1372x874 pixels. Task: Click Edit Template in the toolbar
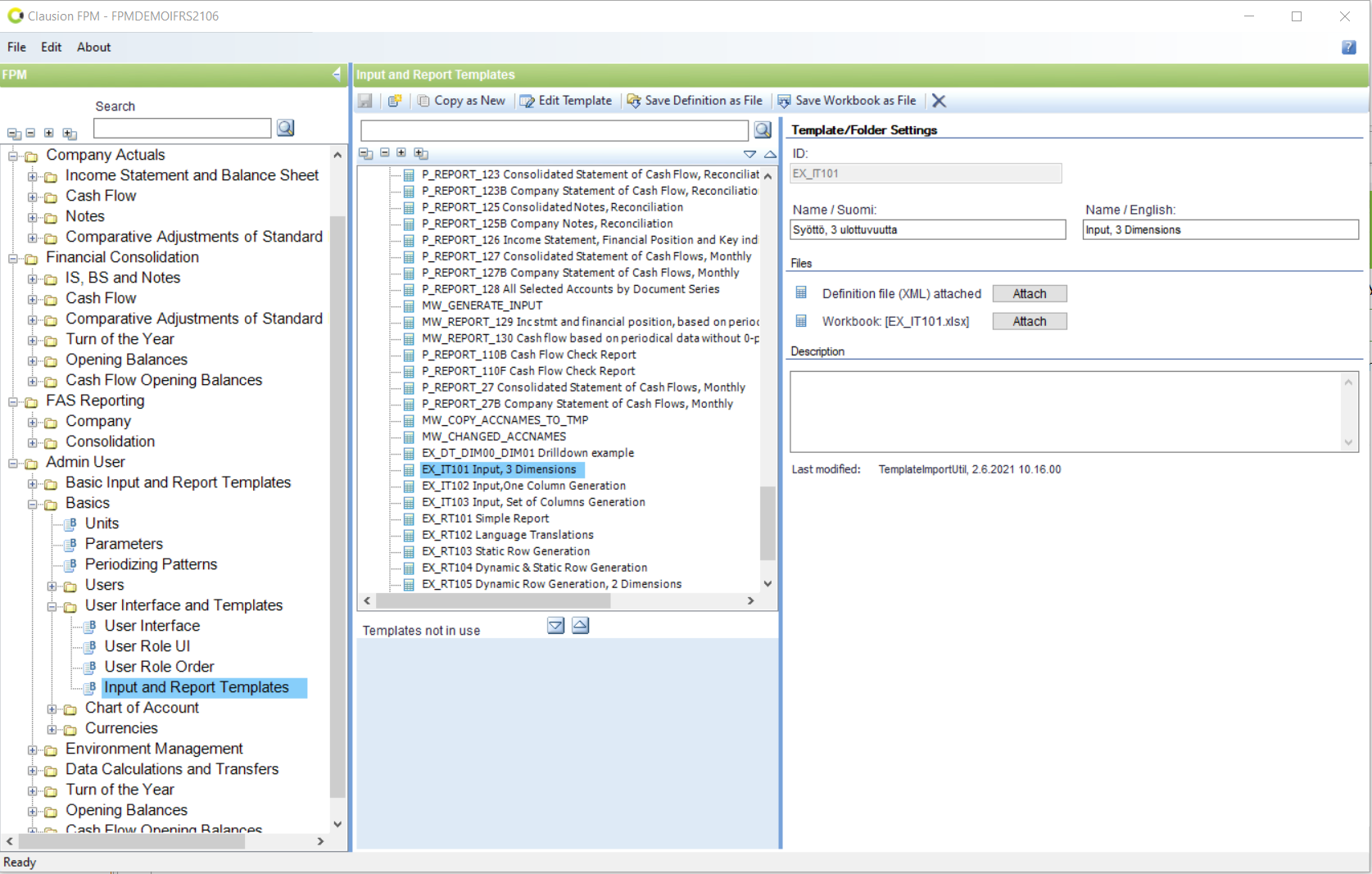[567, 101]
